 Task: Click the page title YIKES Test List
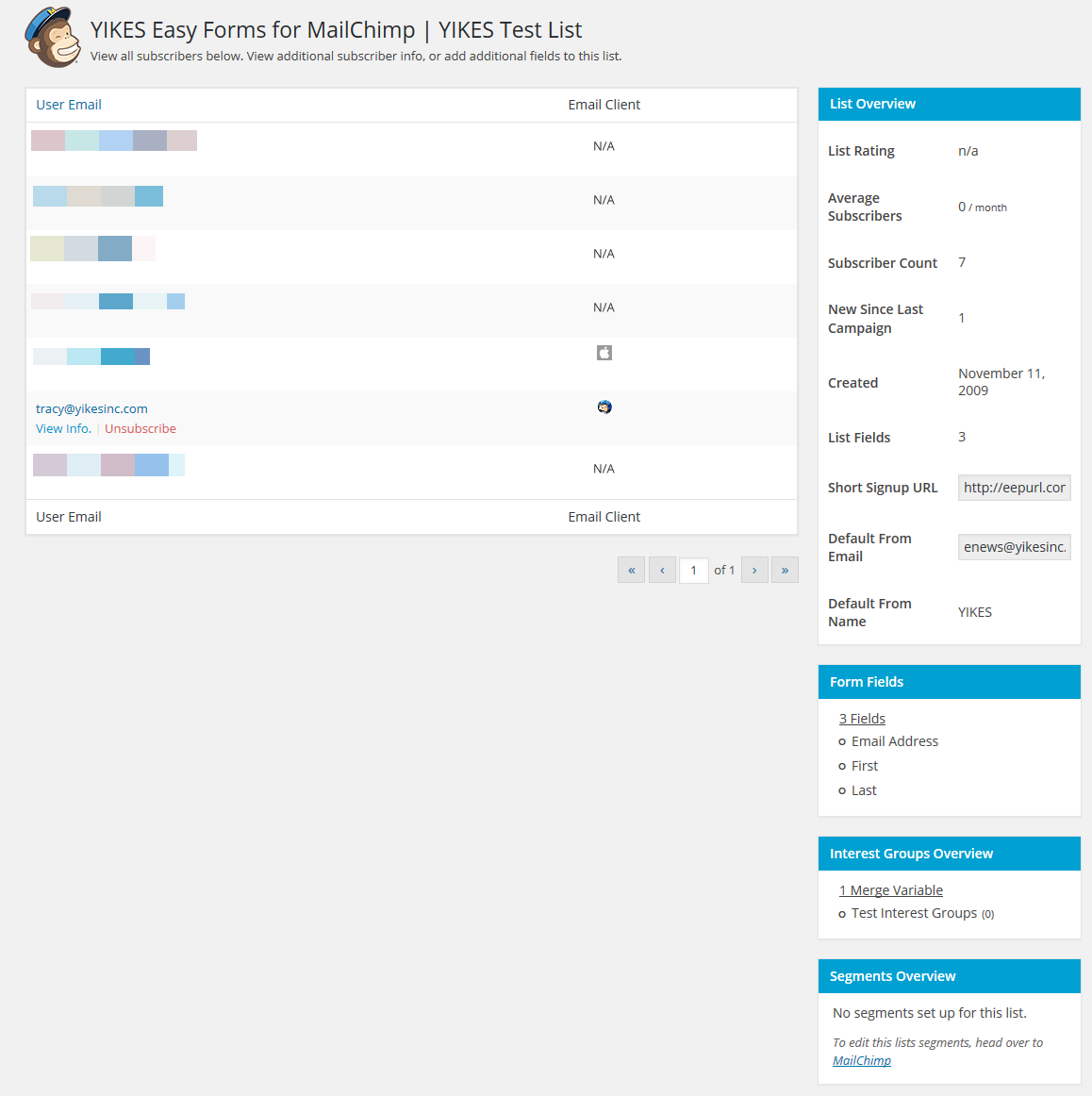510,30
